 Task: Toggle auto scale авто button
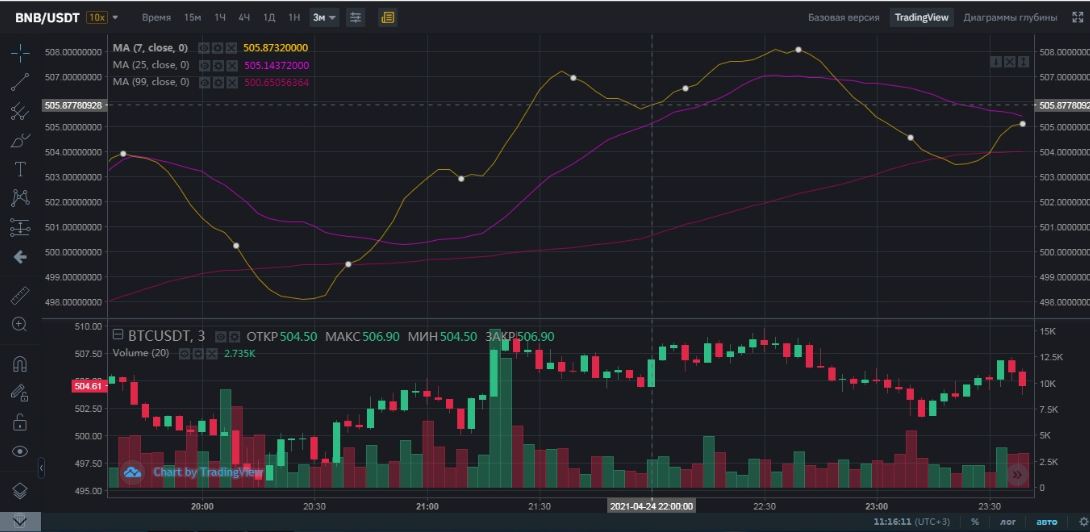1047,522
